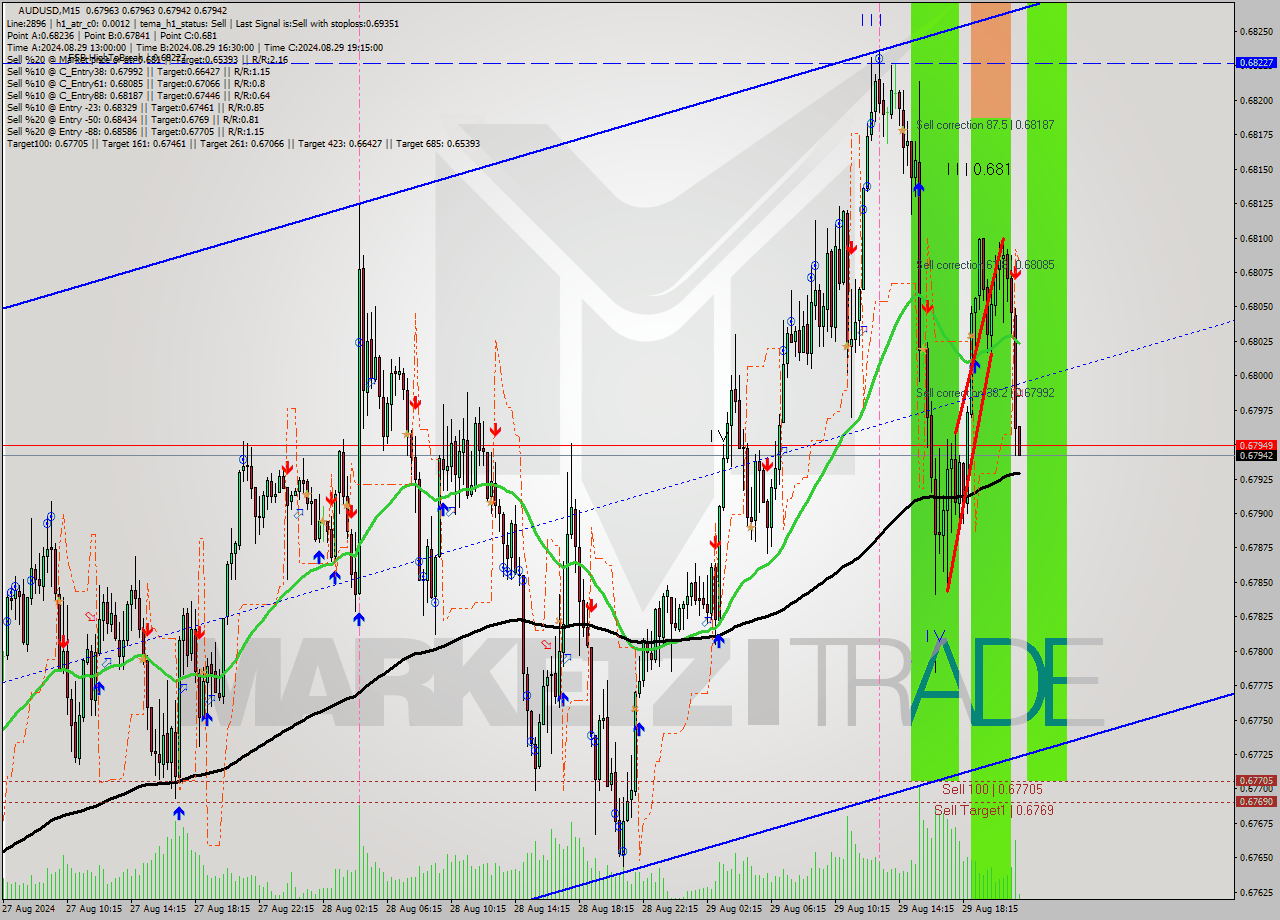Click the '29 Aug 18:15' time axis label
Viewport: 1280px width, 920px height.
tap(990, 909)
